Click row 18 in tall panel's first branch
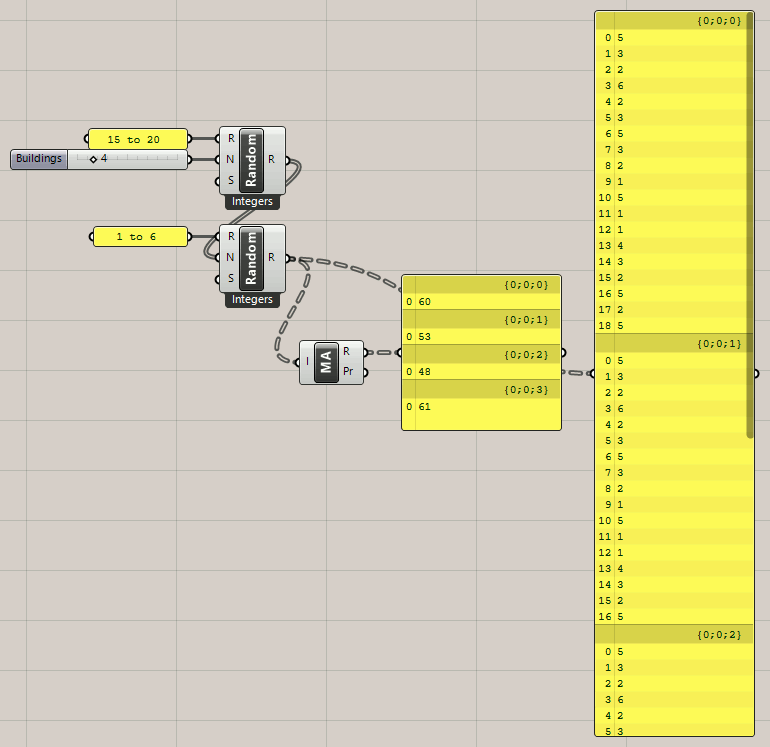The height and width of the screenshot is (747, 770). [x=674, y=326]
